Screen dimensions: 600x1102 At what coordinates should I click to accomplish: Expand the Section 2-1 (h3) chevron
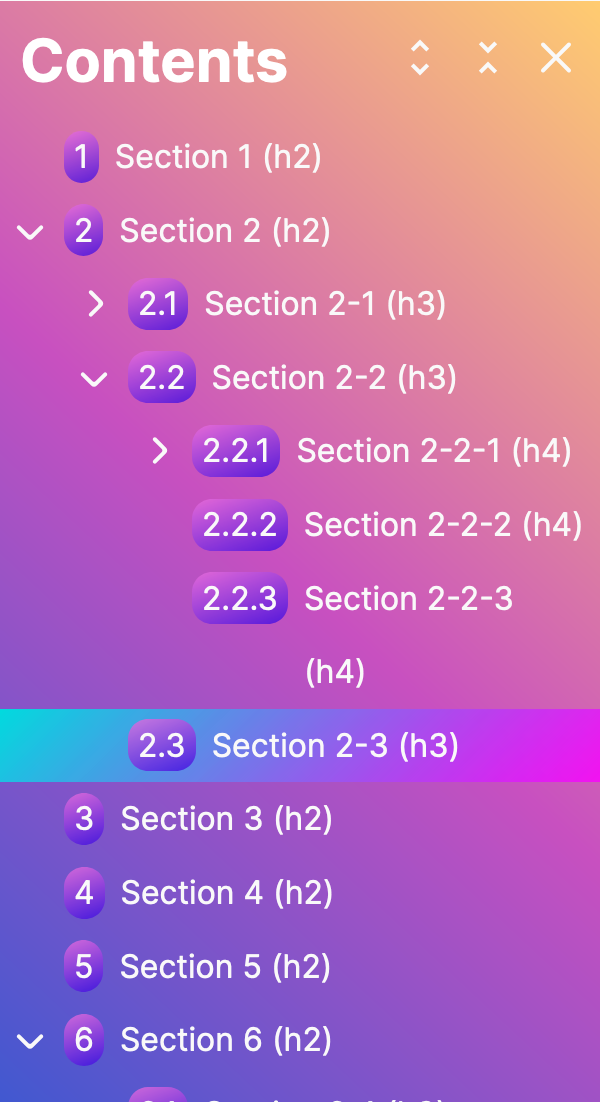[96, 305]
